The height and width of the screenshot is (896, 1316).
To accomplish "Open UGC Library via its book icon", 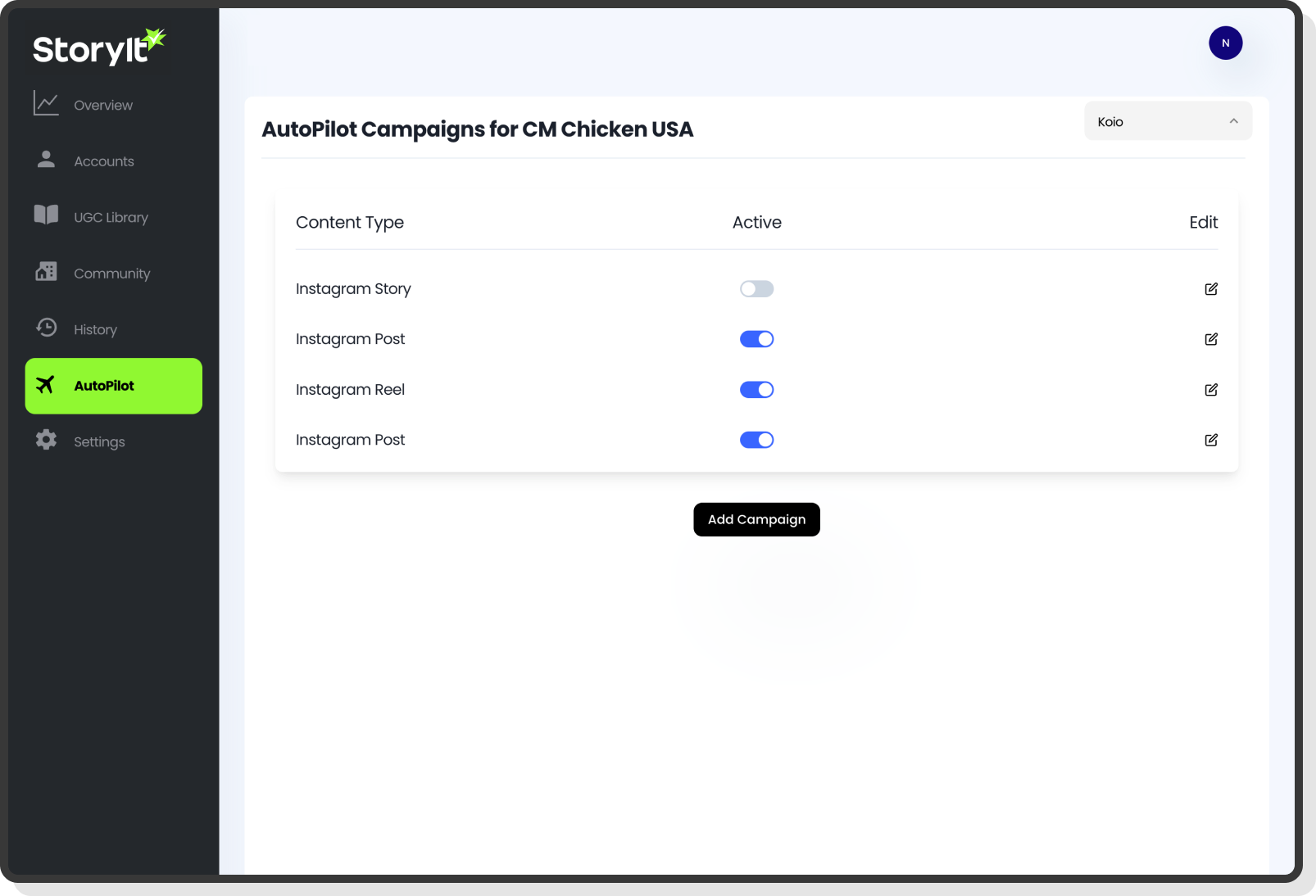I will (x=46, y=215).
